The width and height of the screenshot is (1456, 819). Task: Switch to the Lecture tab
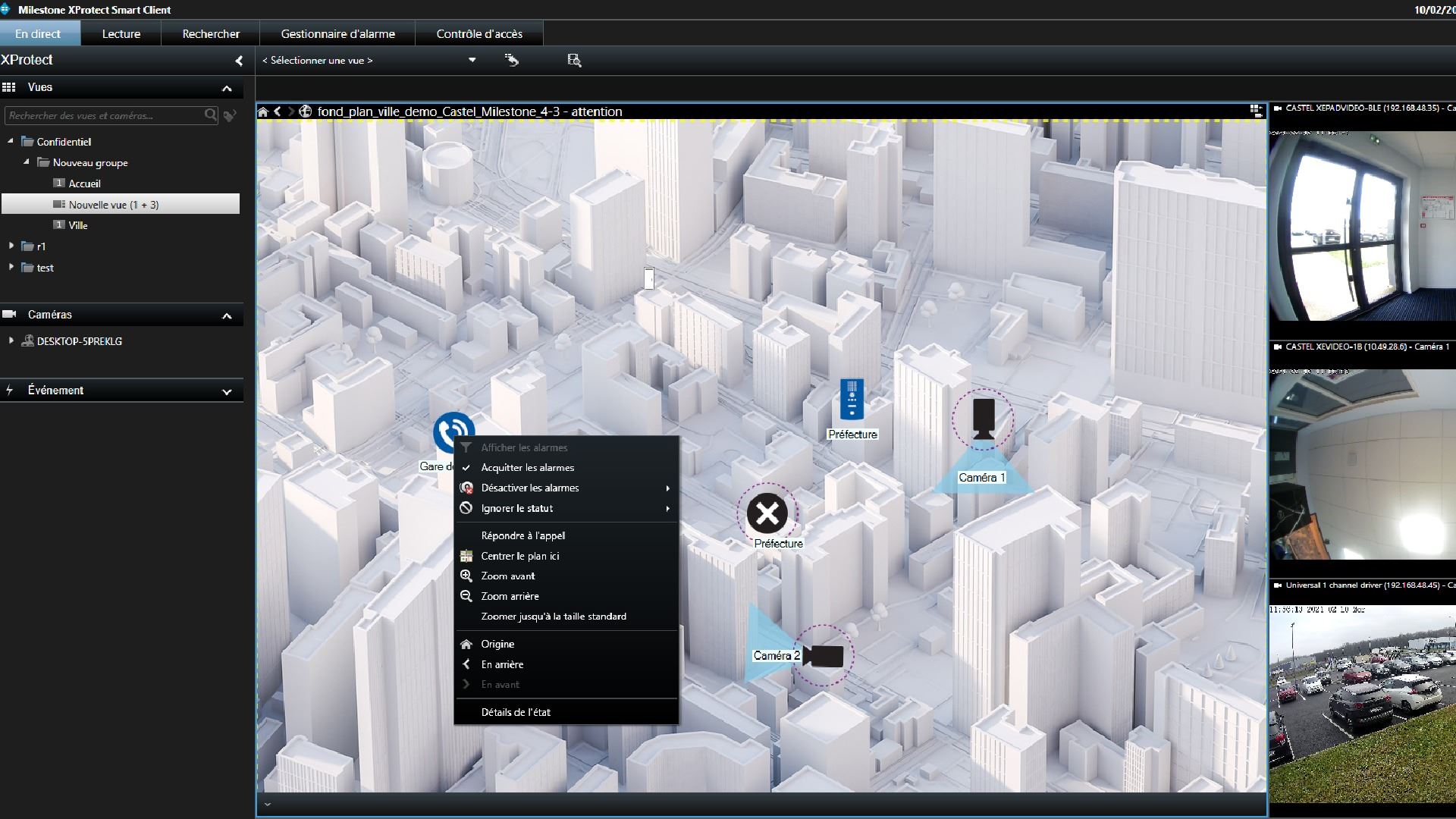pos(121,34)
